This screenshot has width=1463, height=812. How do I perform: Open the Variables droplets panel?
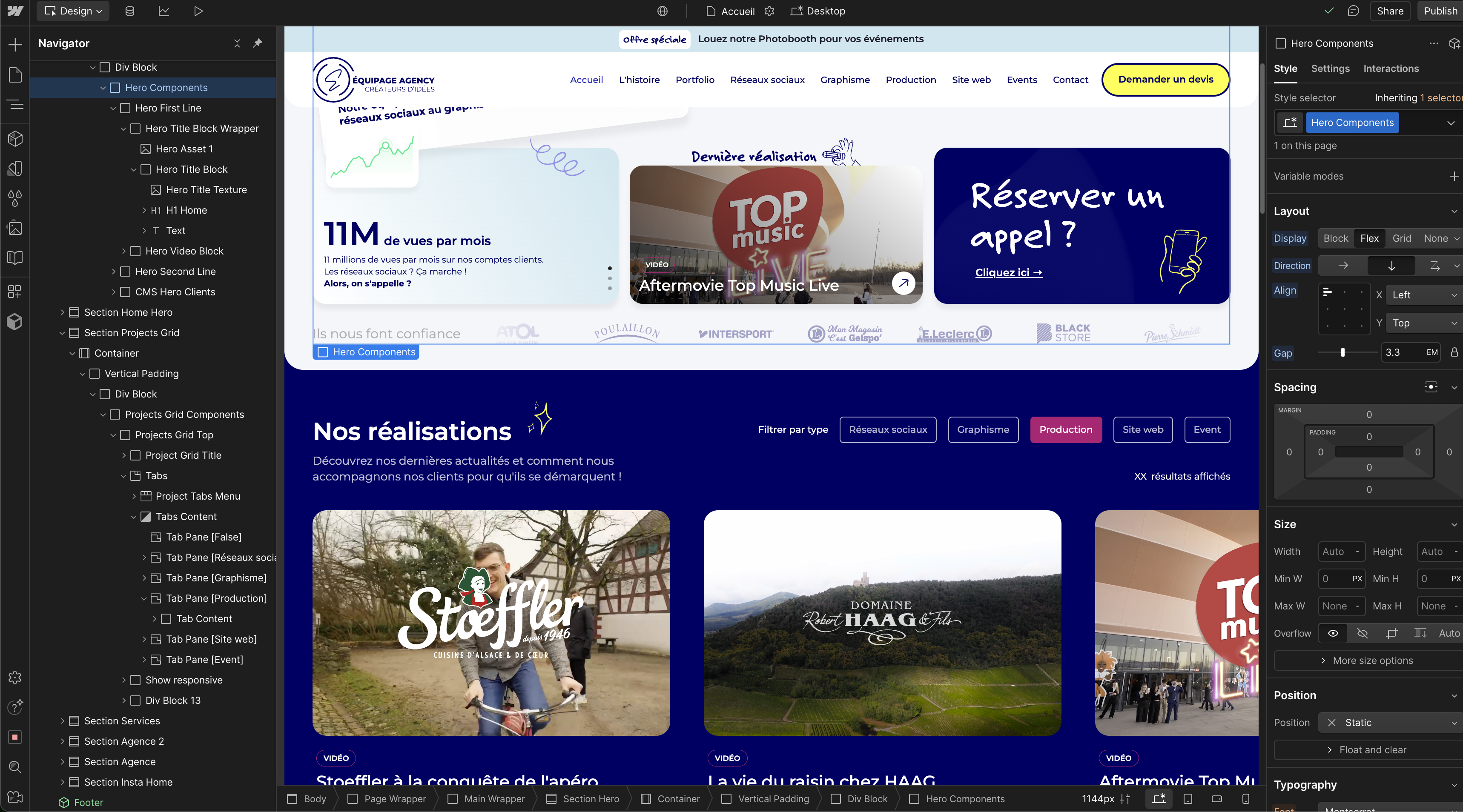point(15,198)
